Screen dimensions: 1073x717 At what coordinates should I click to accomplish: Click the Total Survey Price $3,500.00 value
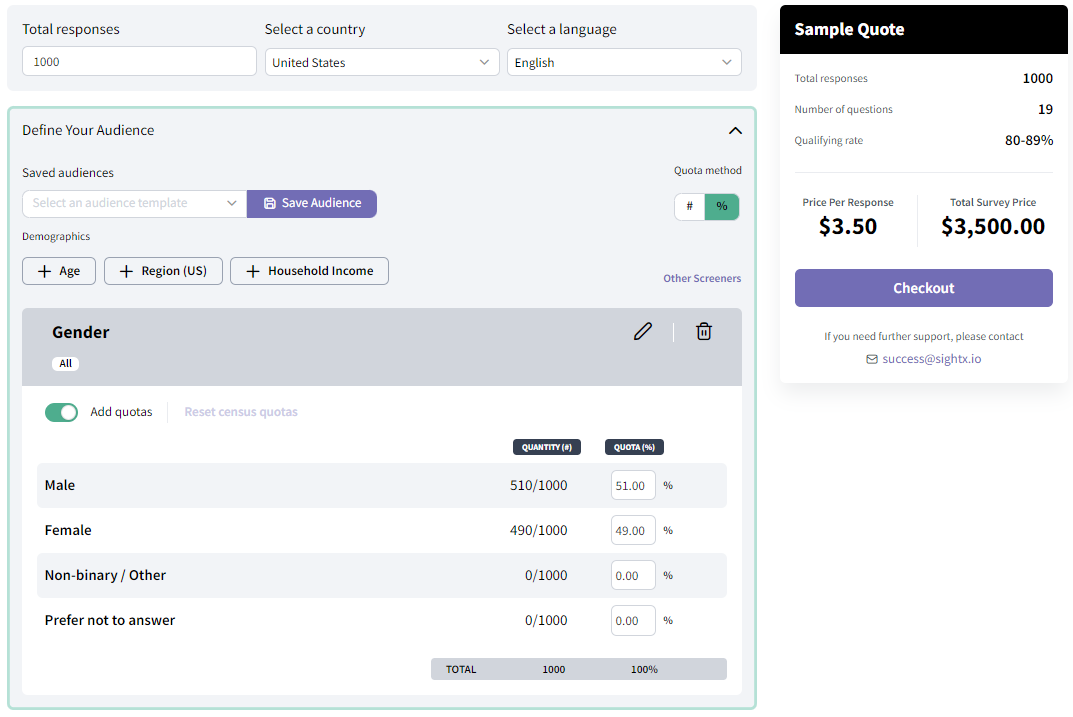[x=993, y=226]
